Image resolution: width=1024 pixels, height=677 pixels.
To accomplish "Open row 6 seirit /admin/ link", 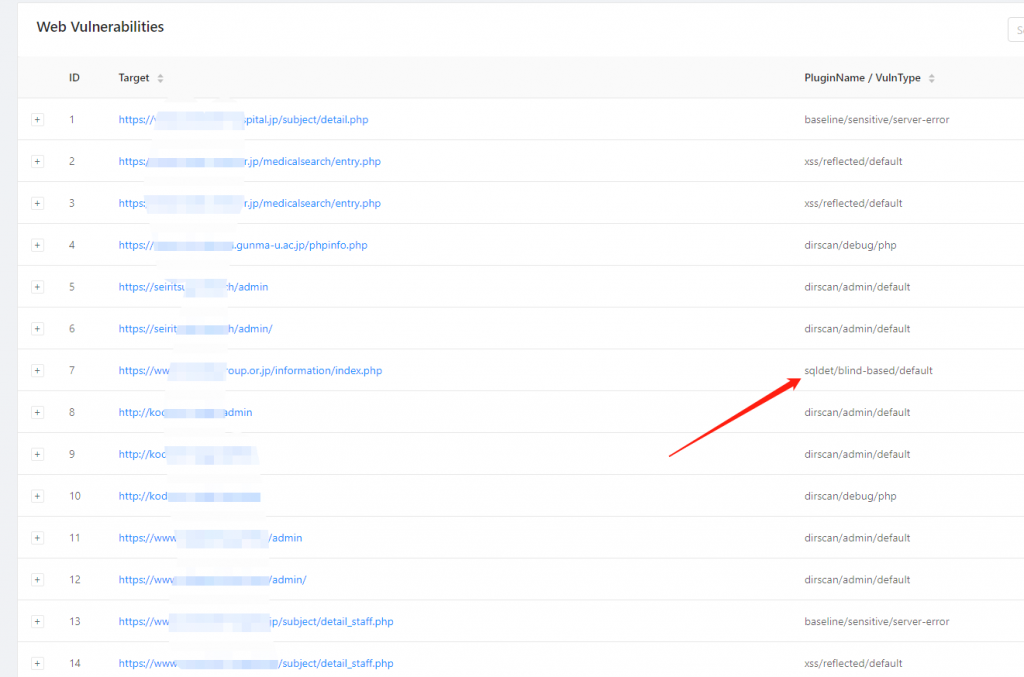I will (x=195, y=328).
